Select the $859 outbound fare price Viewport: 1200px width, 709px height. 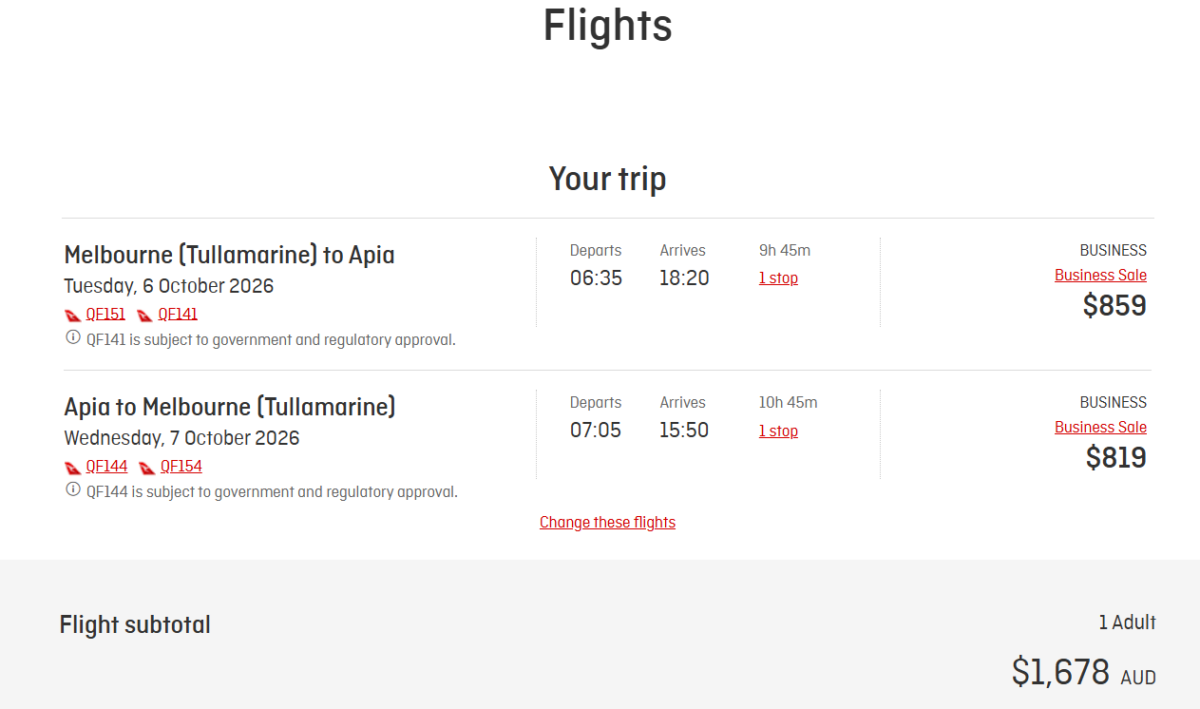[x=1116, y=305]
